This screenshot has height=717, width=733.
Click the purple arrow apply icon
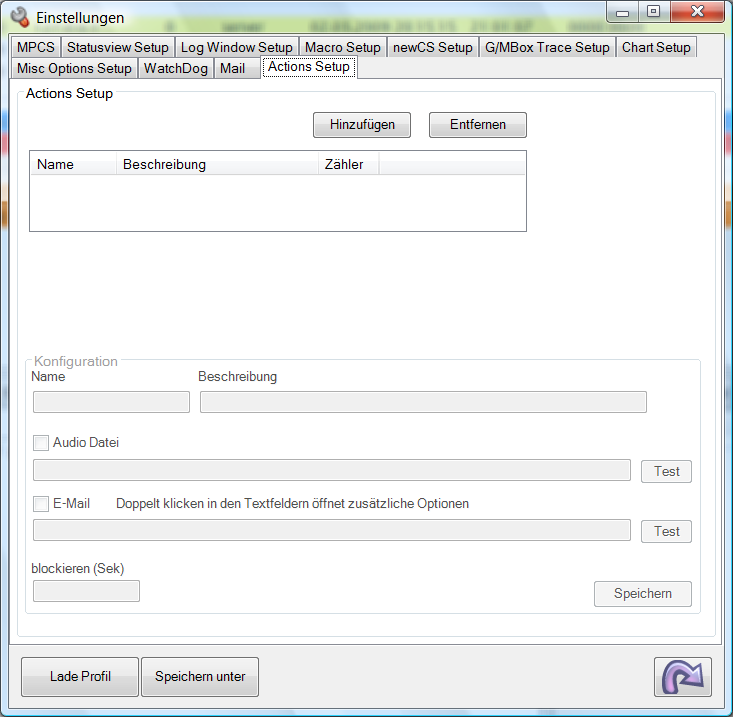pyautogui.click(x=683, y=677)
